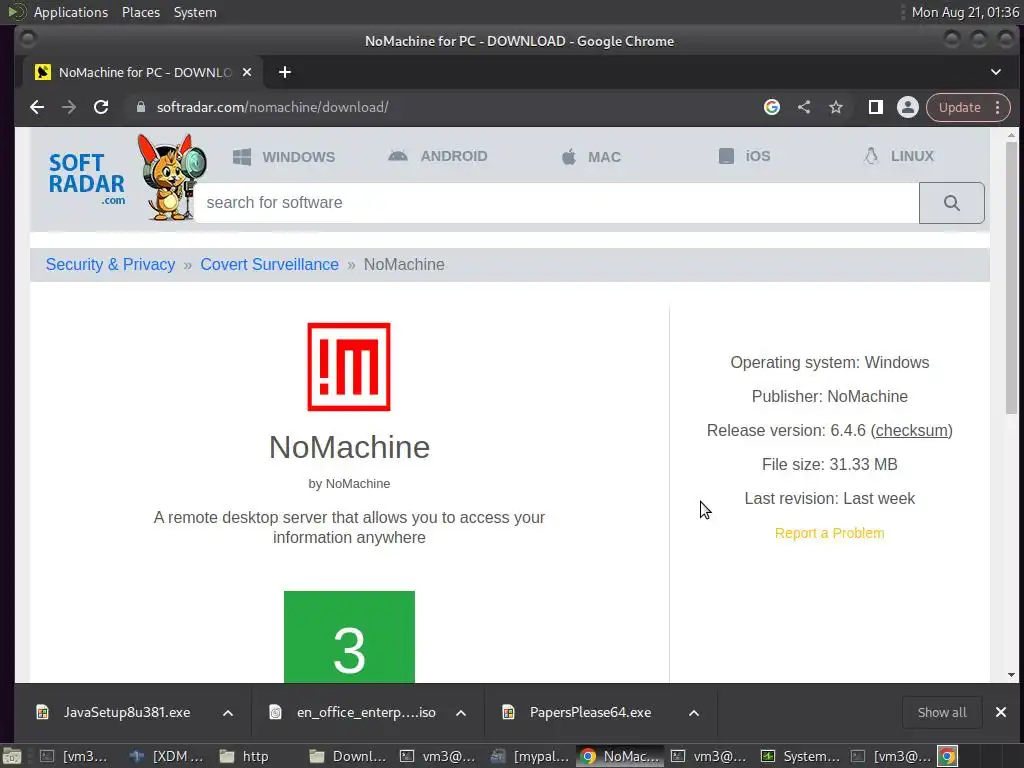Click the NoMac... Chrome taskbar entry
Screen dimensions: 1024x768
coord(620,756)
